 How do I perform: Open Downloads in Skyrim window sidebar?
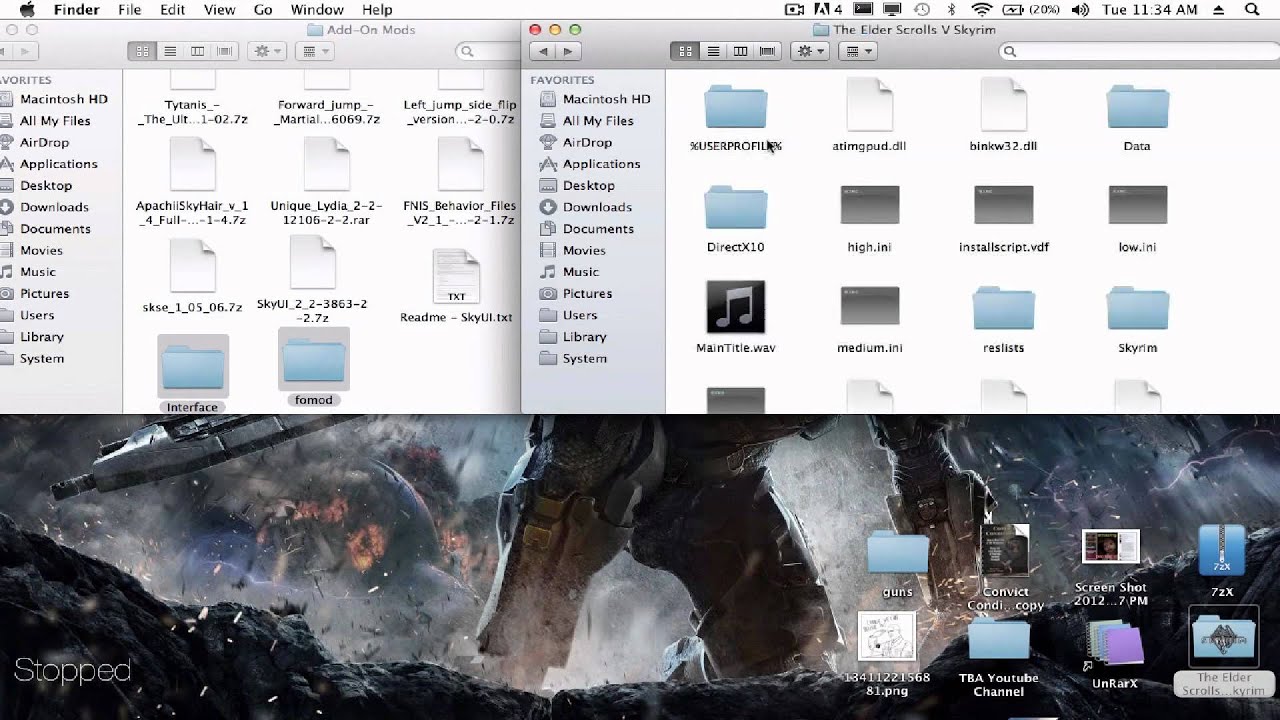point(597,207)
